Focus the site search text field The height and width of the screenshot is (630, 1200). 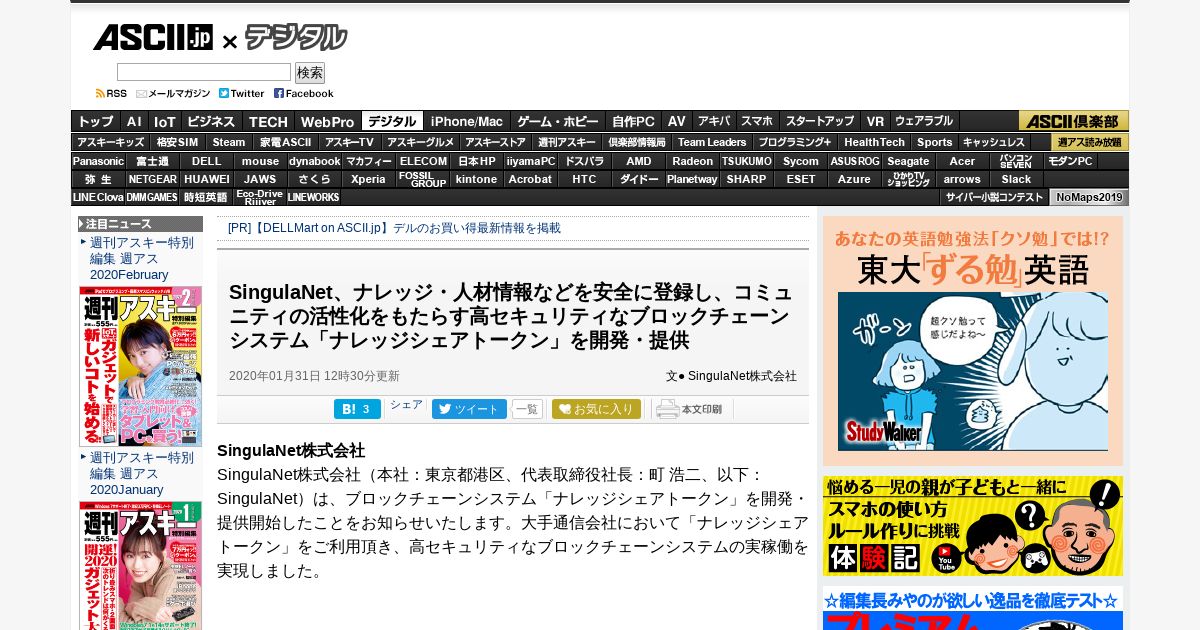coord(204,72)
